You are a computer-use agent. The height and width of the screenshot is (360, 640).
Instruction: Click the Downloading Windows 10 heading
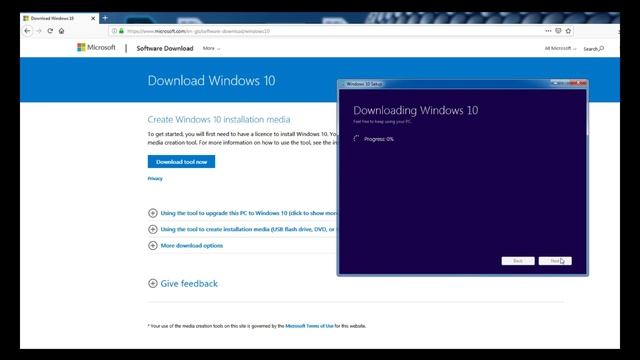[416, 110]
